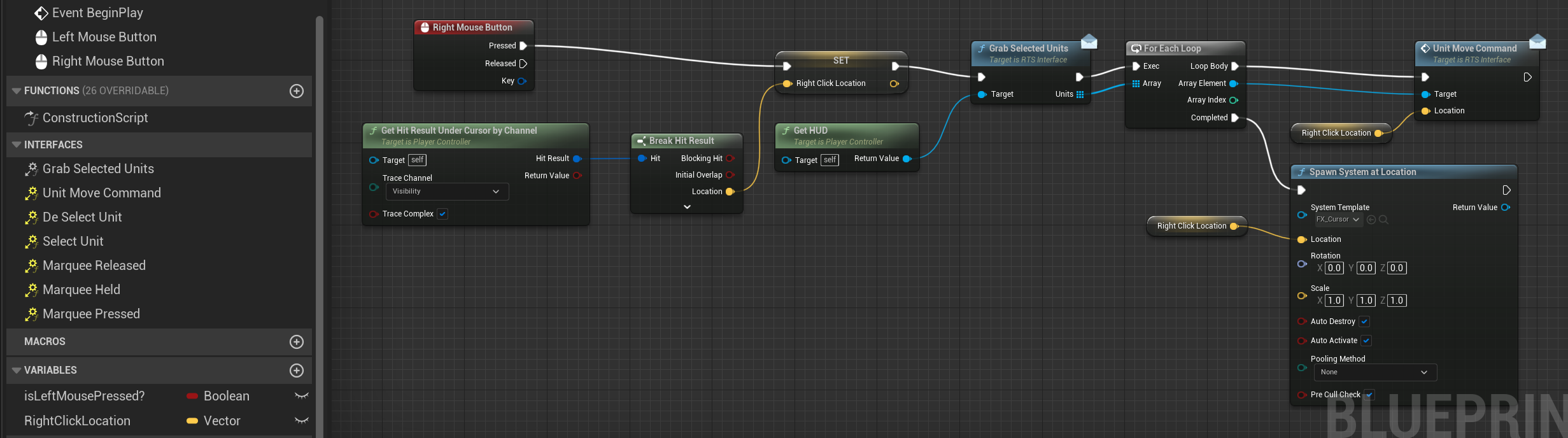Click use-selected-asset arrow icon beside FX_Cursor

pos(1371,220)
